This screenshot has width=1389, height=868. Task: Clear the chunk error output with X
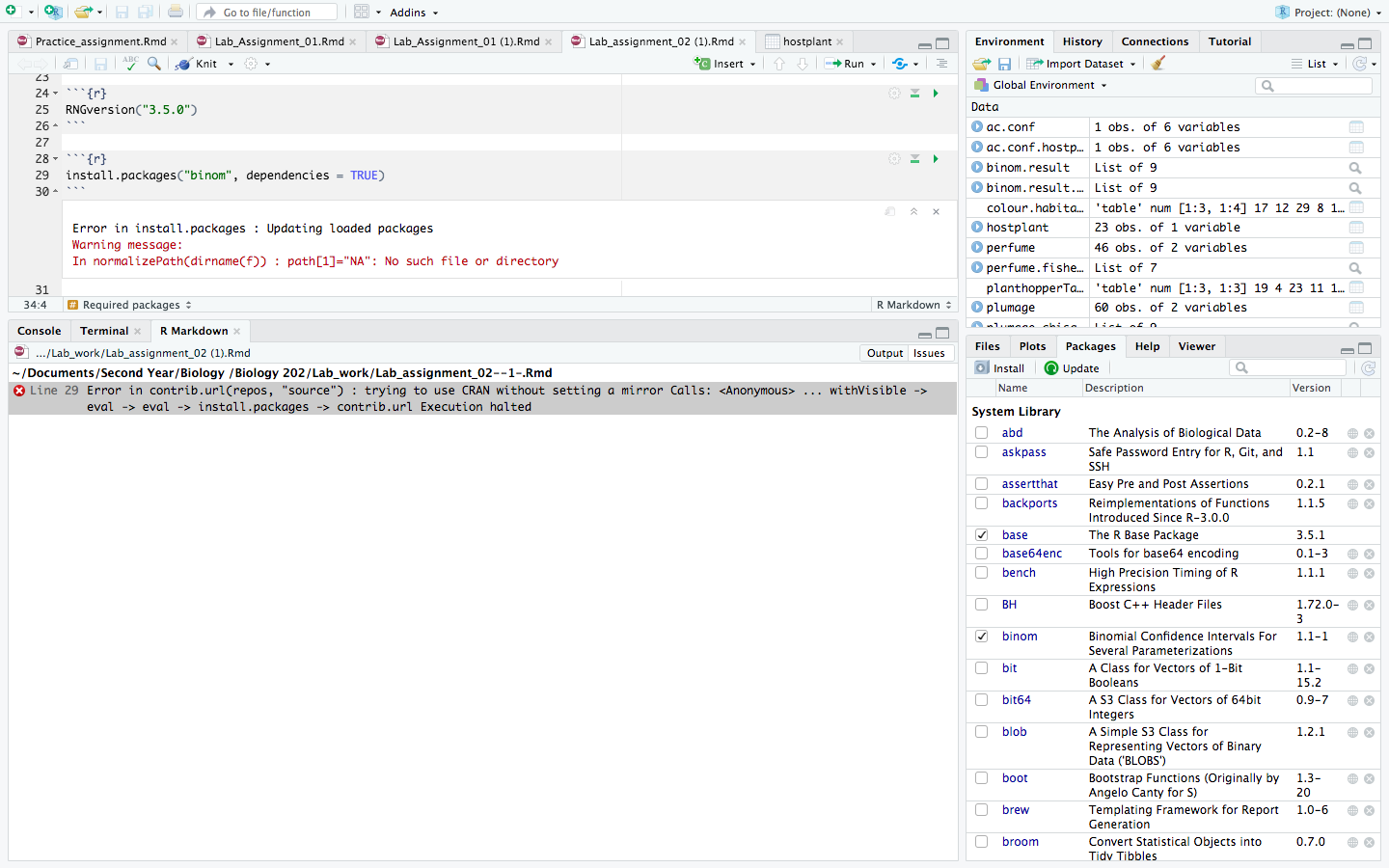[936, 211]
